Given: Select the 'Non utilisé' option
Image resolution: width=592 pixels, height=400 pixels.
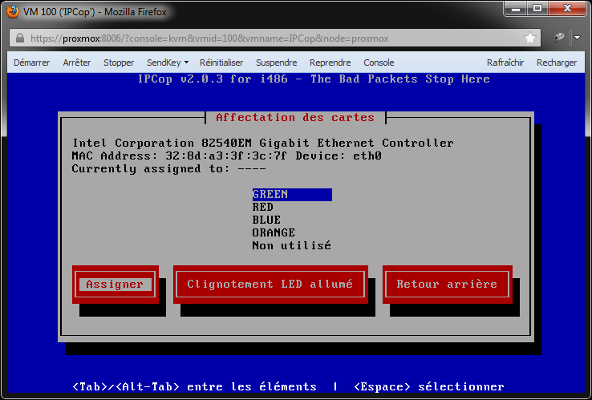Looking at the screenshot, I should pyautogui.click(x=291, y=246).
